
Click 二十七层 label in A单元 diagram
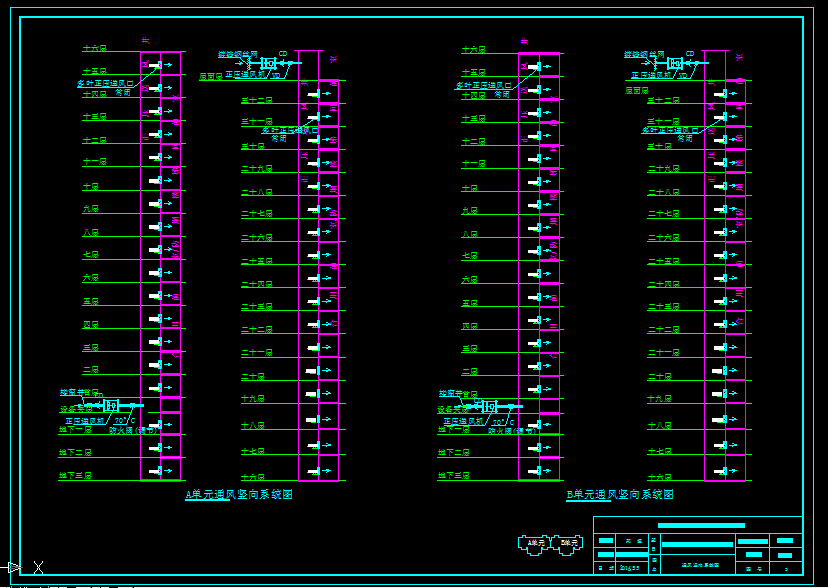257,213
